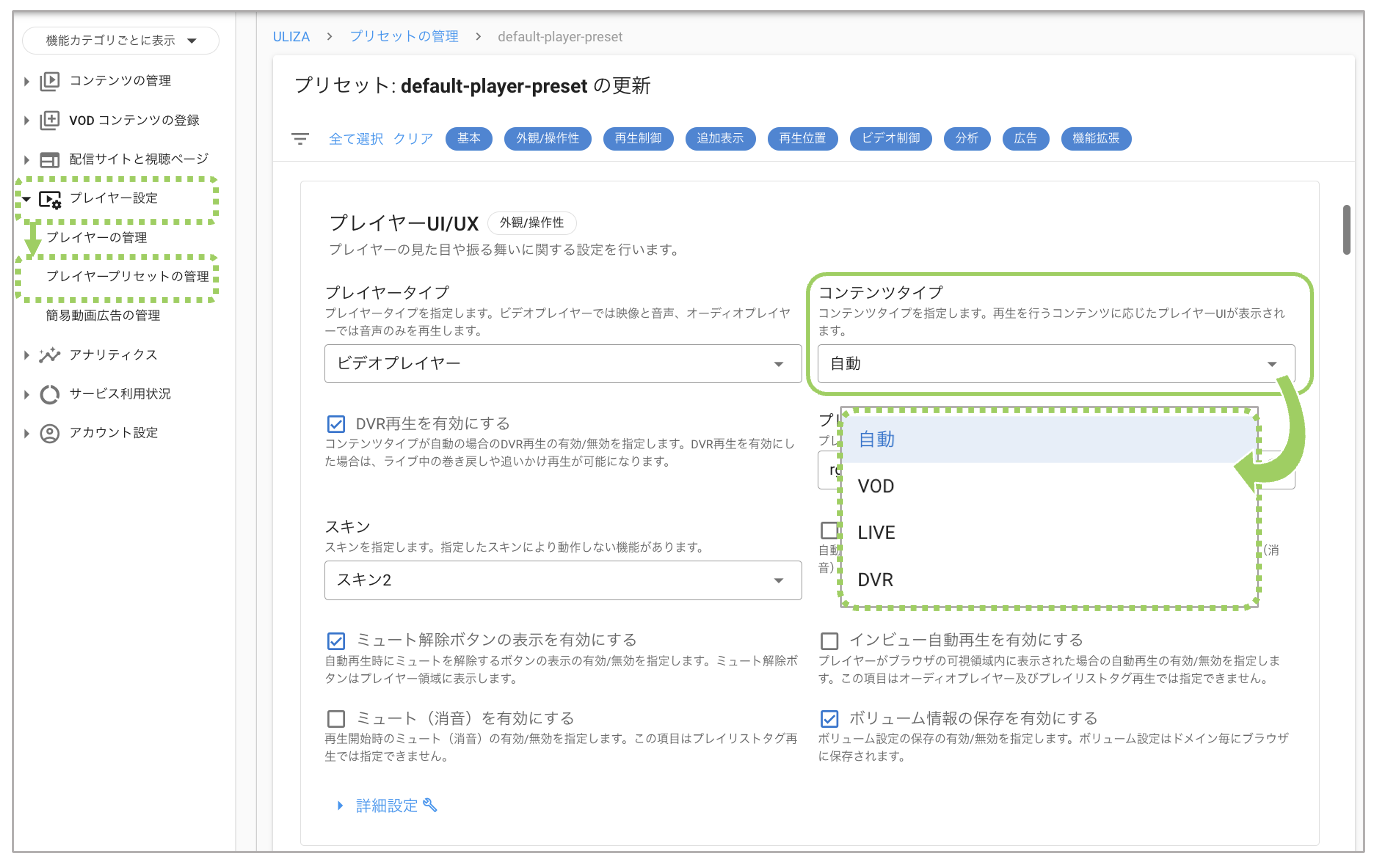Expand the 詳細設定 section
The height and width of the screenshot is (864, 1374).
386,805
